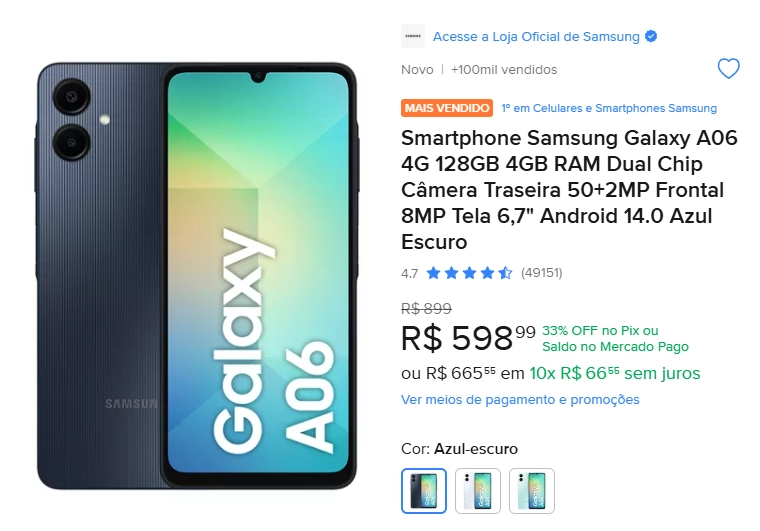This screenshot has height=531, width=760.
Task: Add product to favorites with heart icon
Action: pos(728,68)
